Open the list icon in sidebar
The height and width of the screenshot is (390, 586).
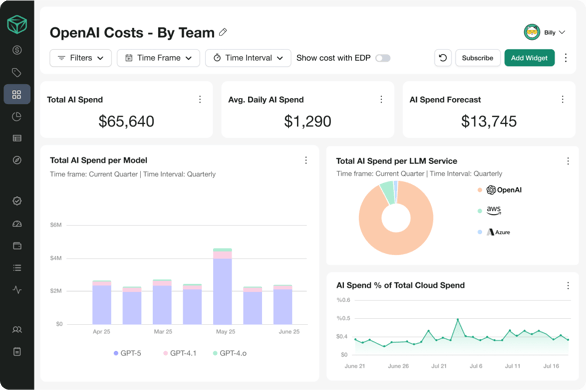tap(17, 268)
